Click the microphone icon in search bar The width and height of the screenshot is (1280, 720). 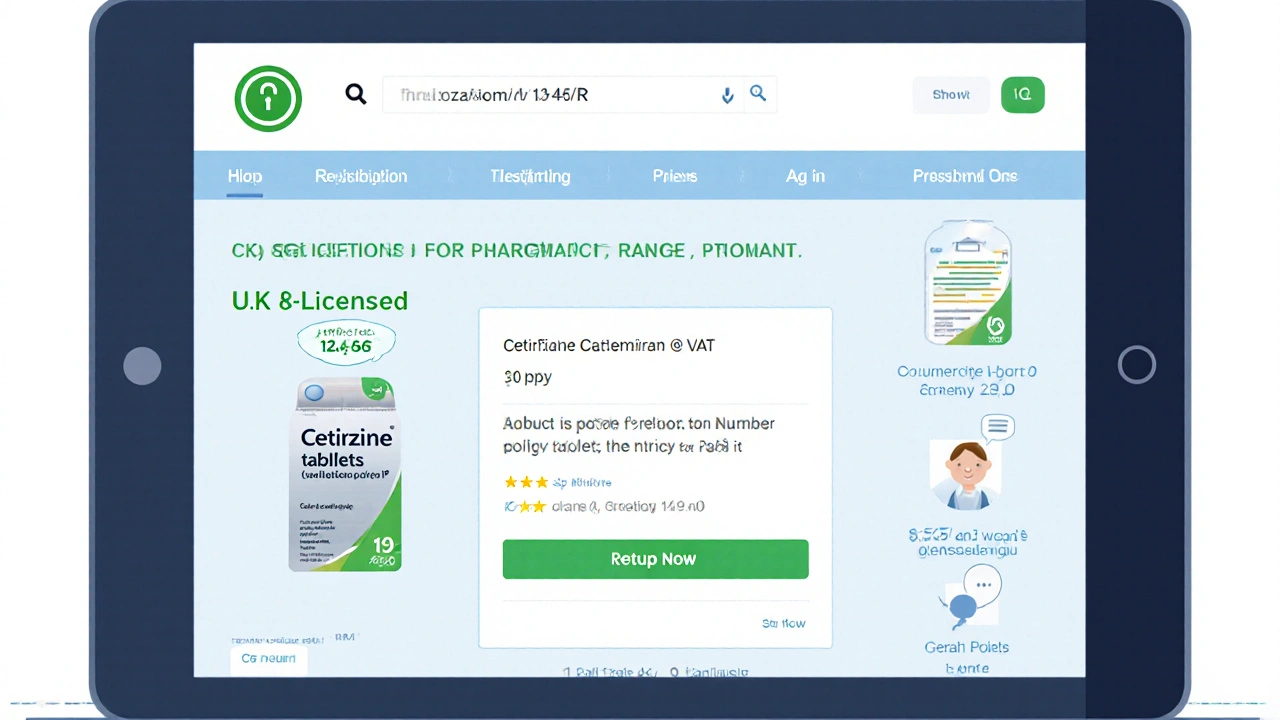tap(727, 95)
